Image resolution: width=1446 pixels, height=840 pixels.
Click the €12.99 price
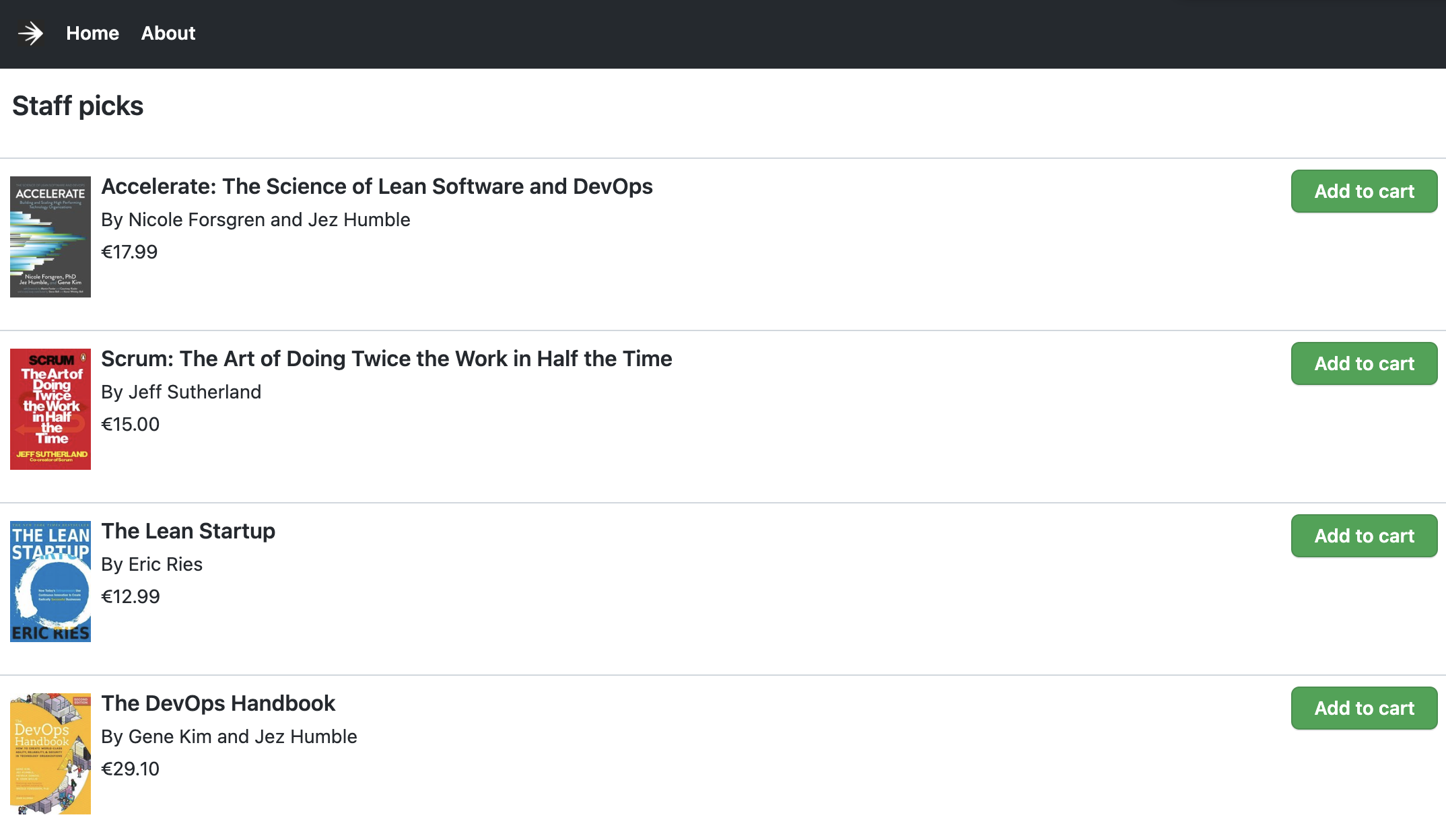point(131,596)
